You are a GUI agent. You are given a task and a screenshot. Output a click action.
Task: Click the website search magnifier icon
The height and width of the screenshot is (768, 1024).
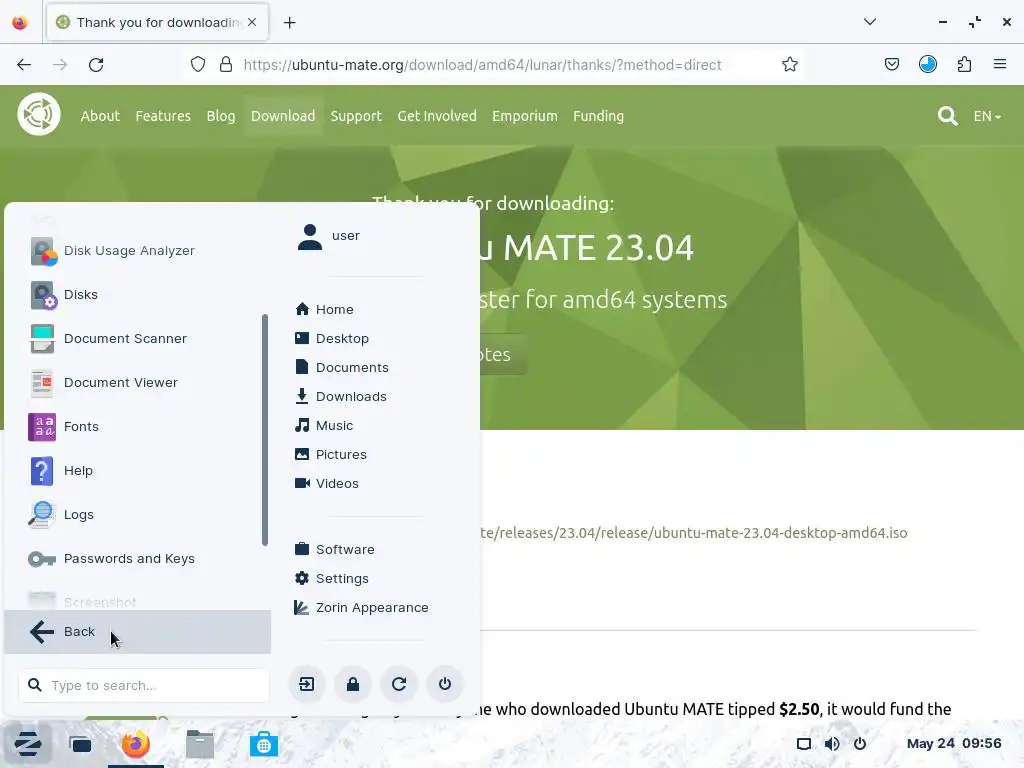[x=947, y=116]
